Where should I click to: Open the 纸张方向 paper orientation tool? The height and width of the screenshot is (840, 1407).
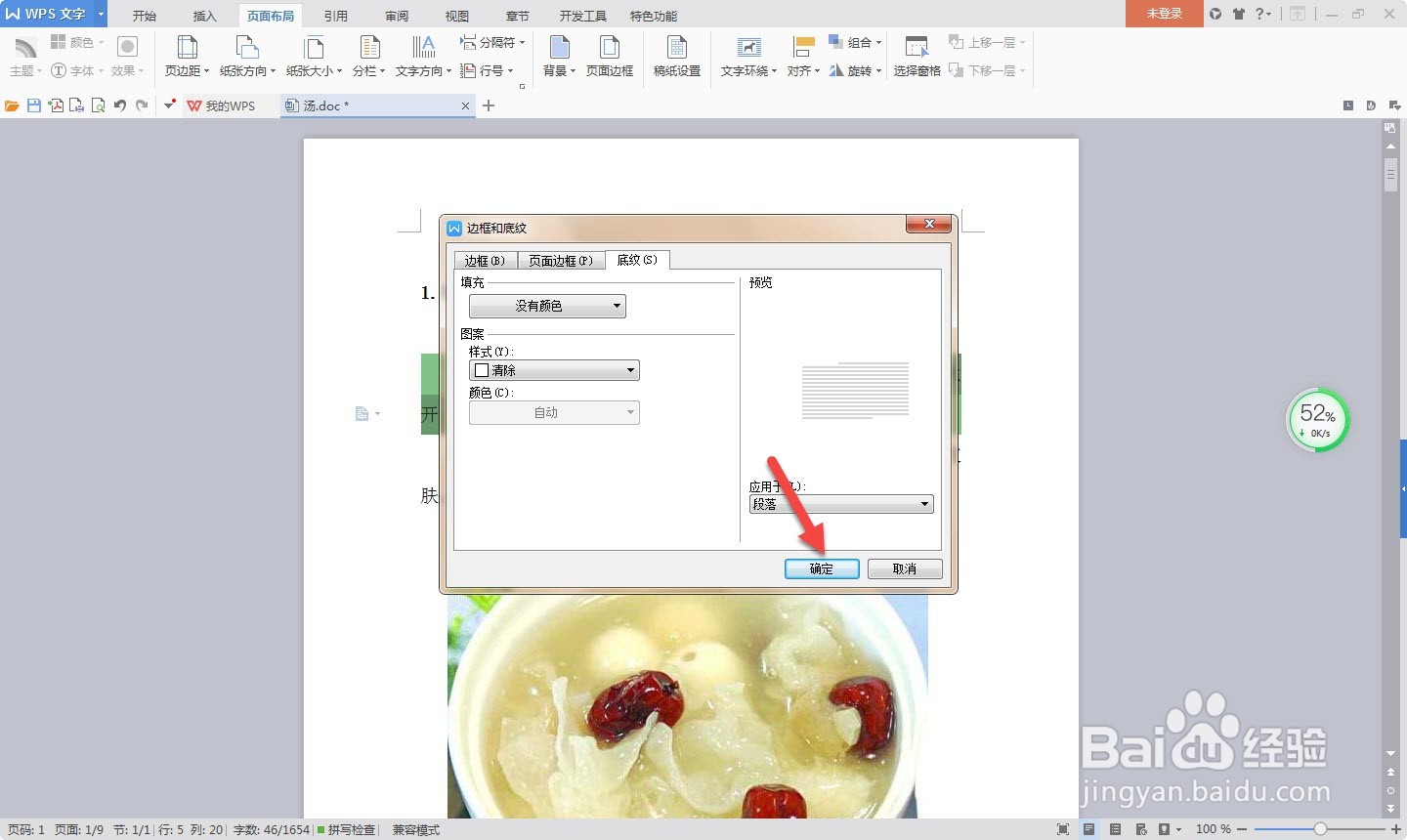(x=247, y=56)
